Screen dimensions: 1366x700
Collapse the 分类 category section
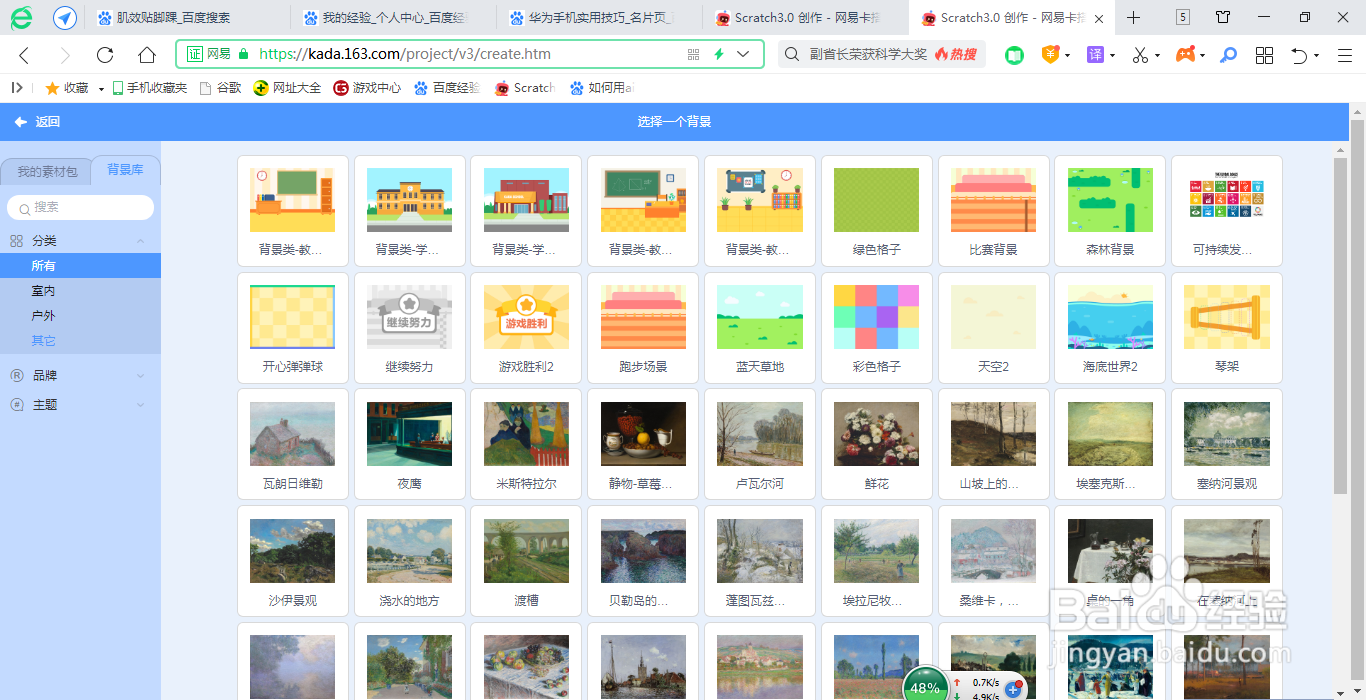[140, 241]
